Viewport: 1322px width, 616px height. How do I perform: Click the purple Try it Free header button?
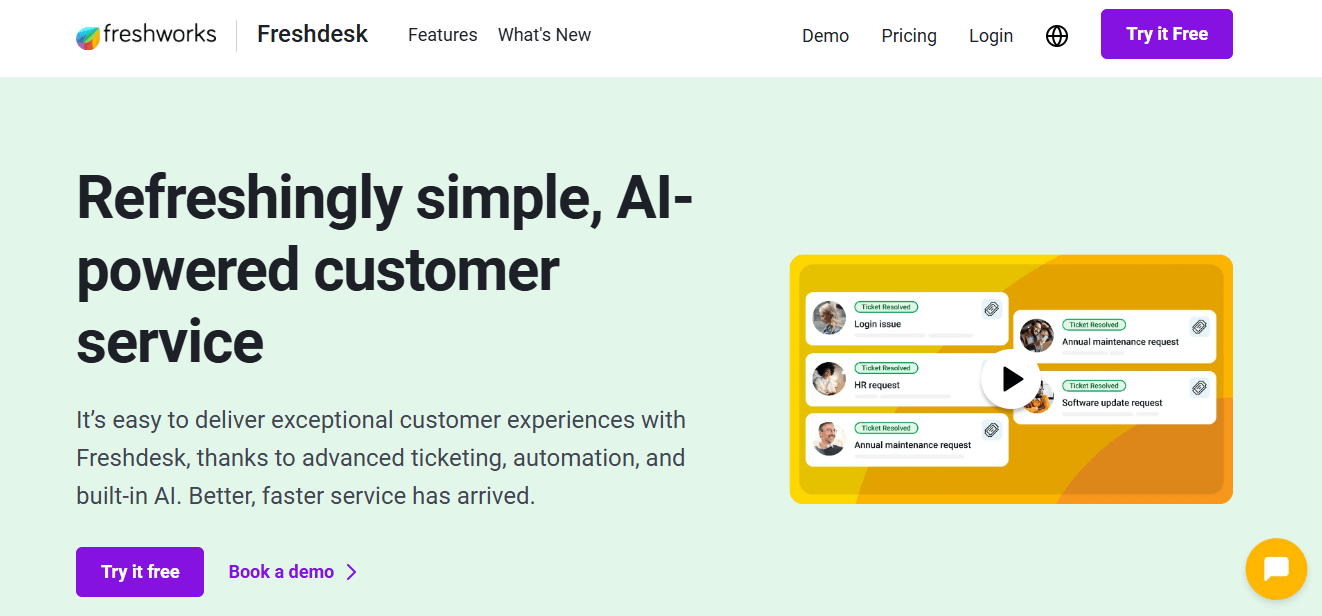coord(1166,33)
